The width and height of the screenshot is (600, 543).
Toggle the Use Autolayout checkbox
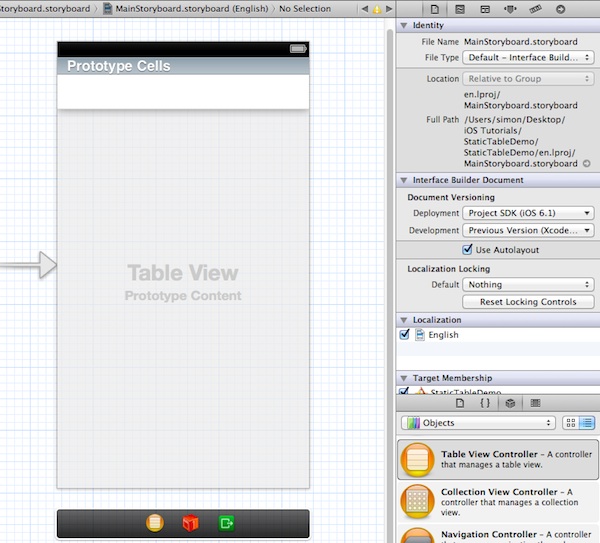pos(468,249)
